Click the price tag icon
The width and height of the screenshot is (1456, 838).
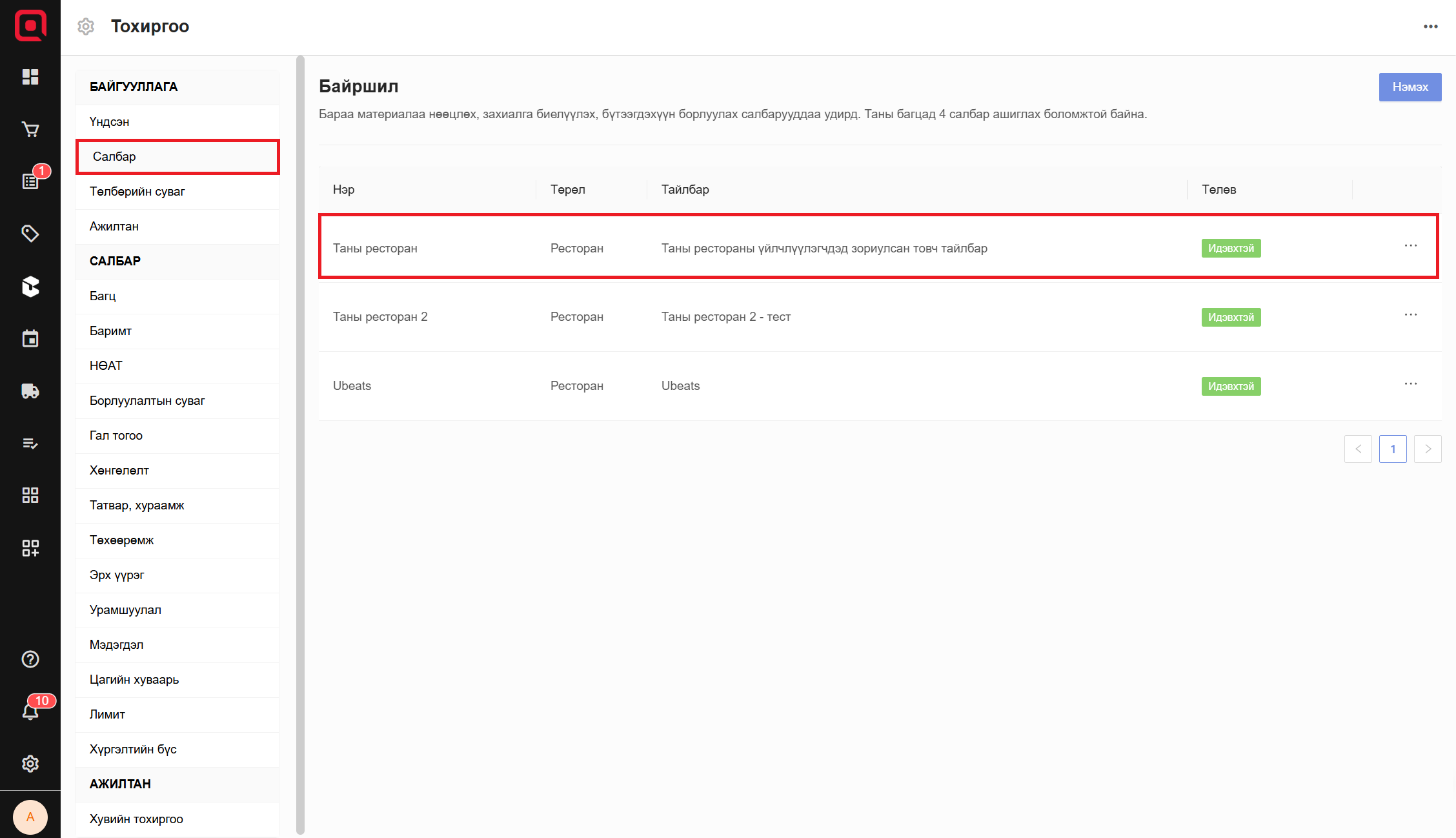tap(30, 233)
